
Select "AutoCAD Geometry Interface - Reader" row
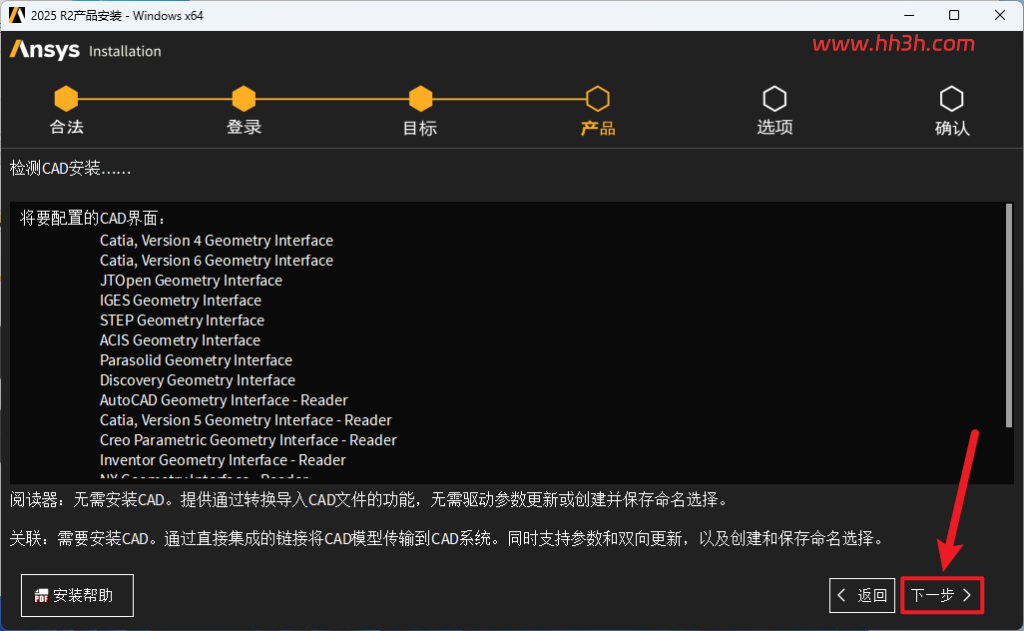(223, 400)
